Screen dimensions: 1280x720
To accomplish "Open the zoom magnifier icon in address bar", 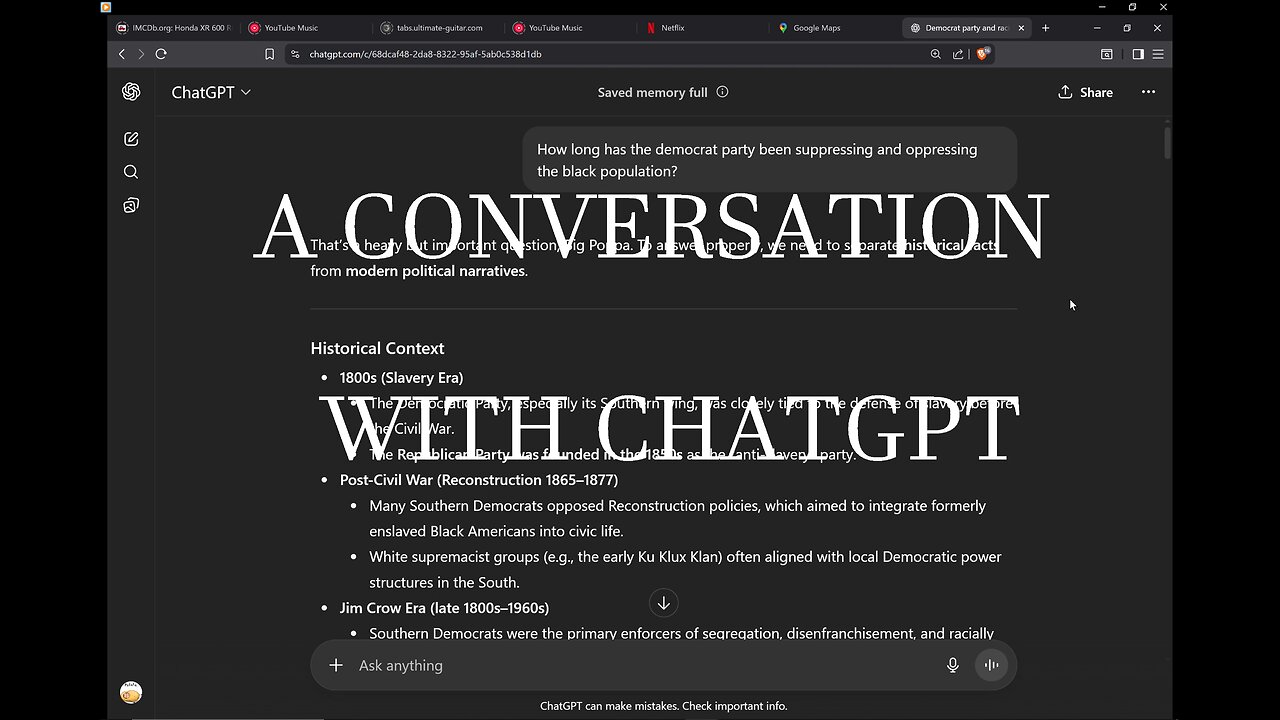I will 936,54.
